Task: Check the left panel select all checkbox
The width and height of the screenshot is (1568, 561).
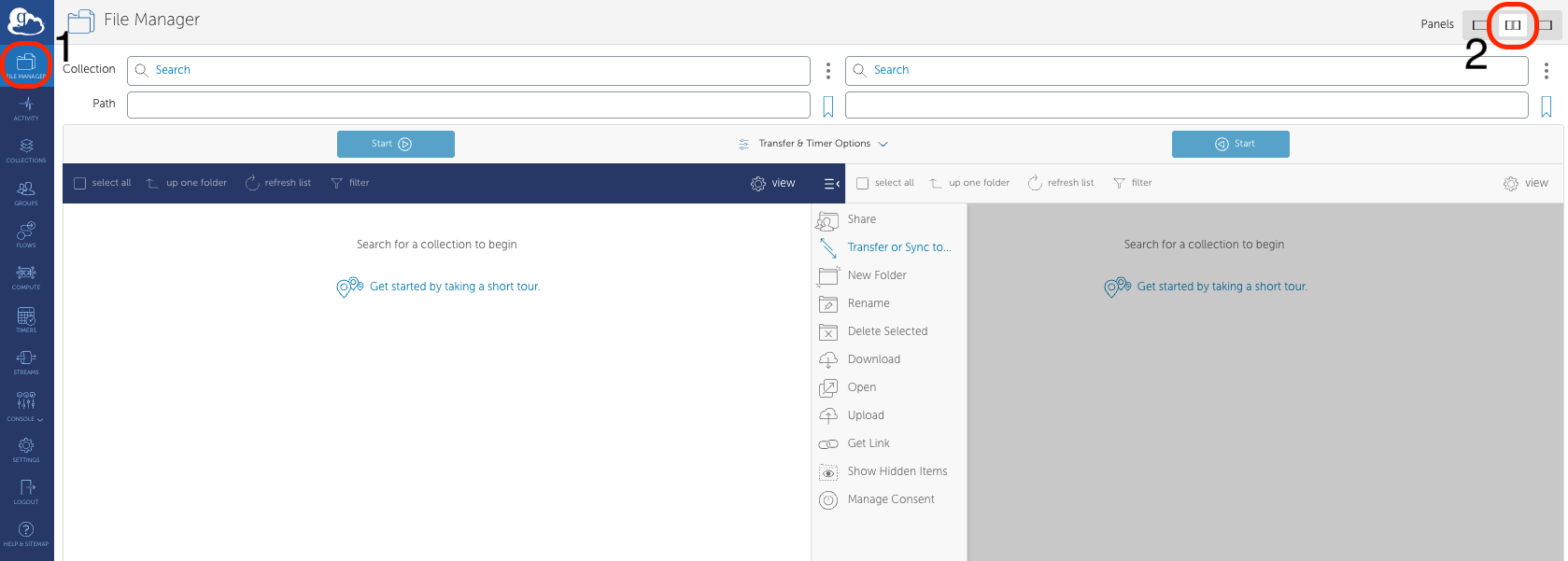Action: pyautogui.click(x=80, y=184)
